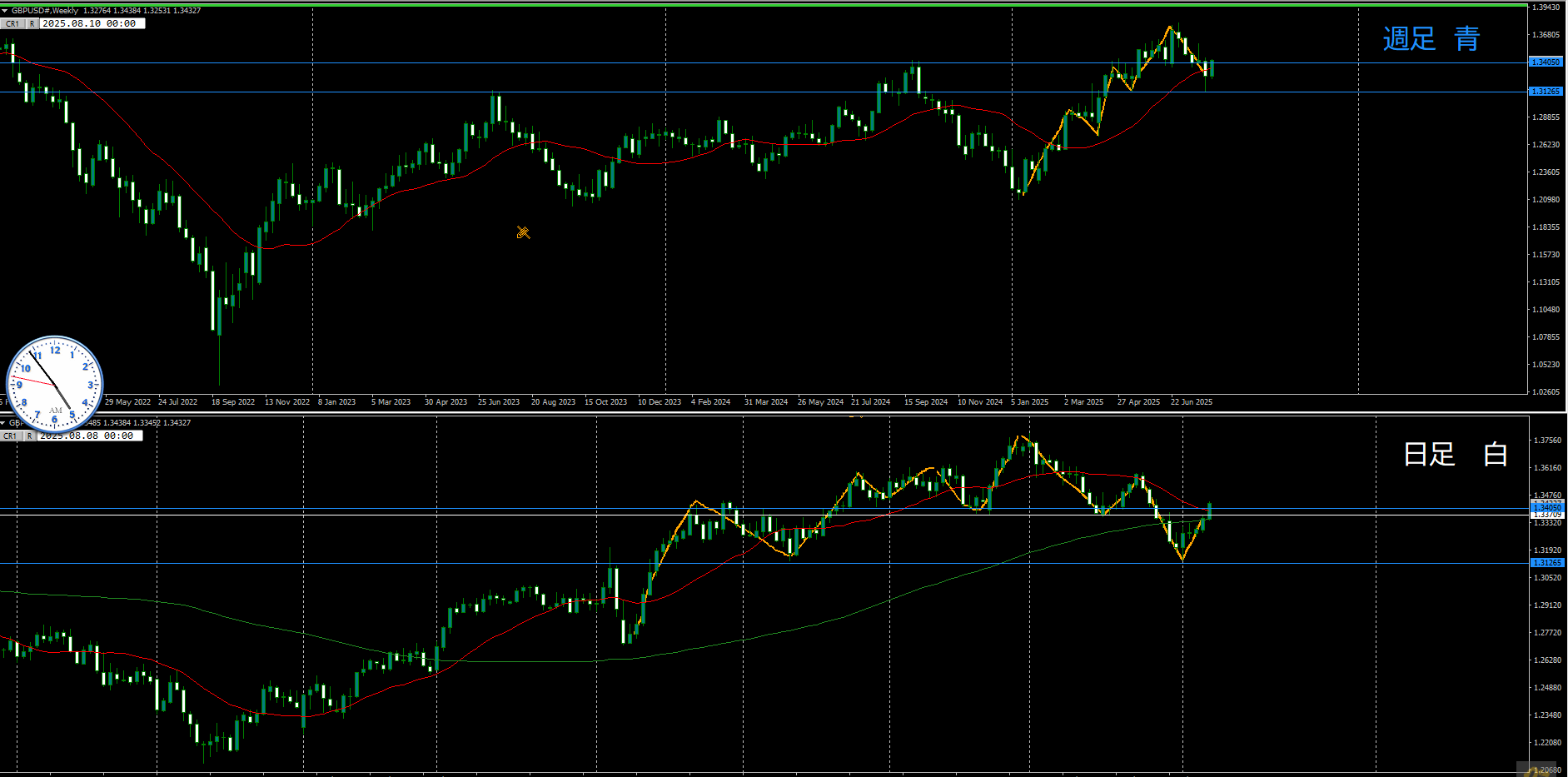Click time axis label 25 Jun 2023
The width and height of the screenshot is (1568, 777).
click(x=499, y=402)
